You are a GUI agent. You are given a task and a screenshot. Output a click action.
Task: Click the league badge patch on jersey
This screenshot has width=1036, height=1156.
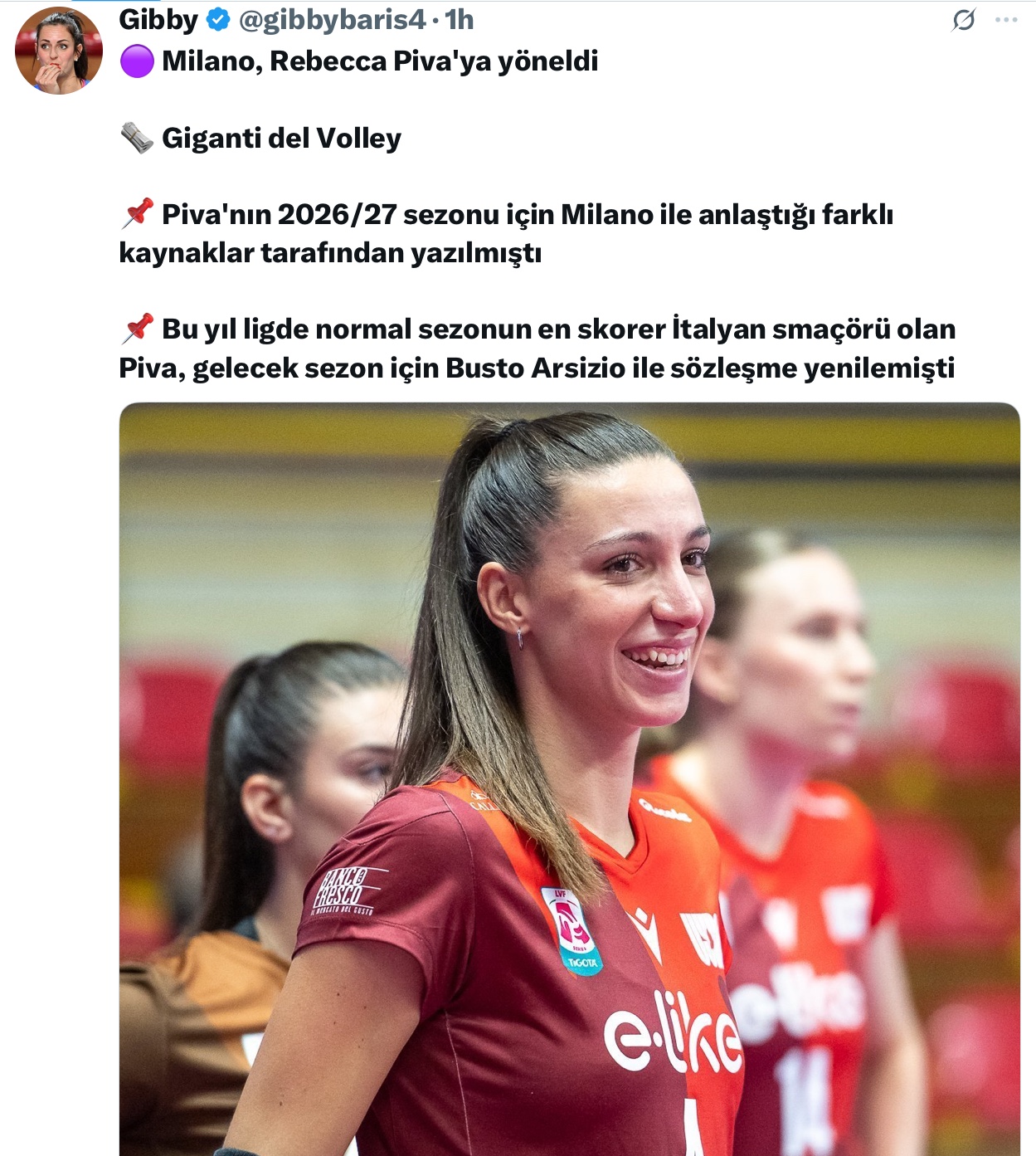pyautogui.click(x=572, y=929)
